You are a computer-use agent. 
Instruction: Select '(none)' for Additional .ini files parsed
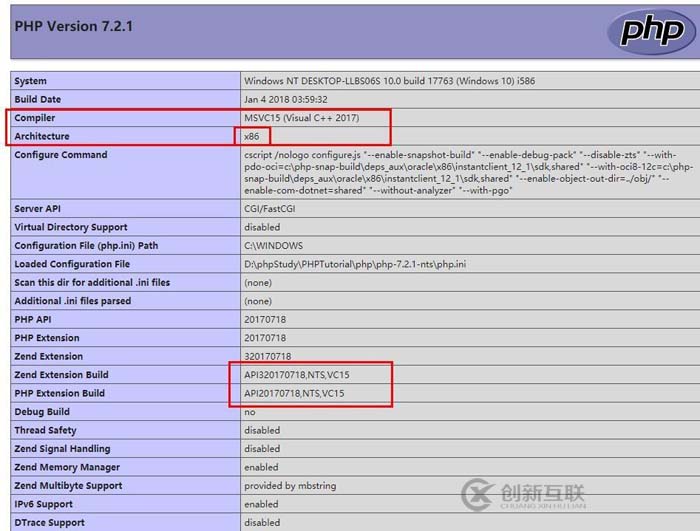click(258, 301)
